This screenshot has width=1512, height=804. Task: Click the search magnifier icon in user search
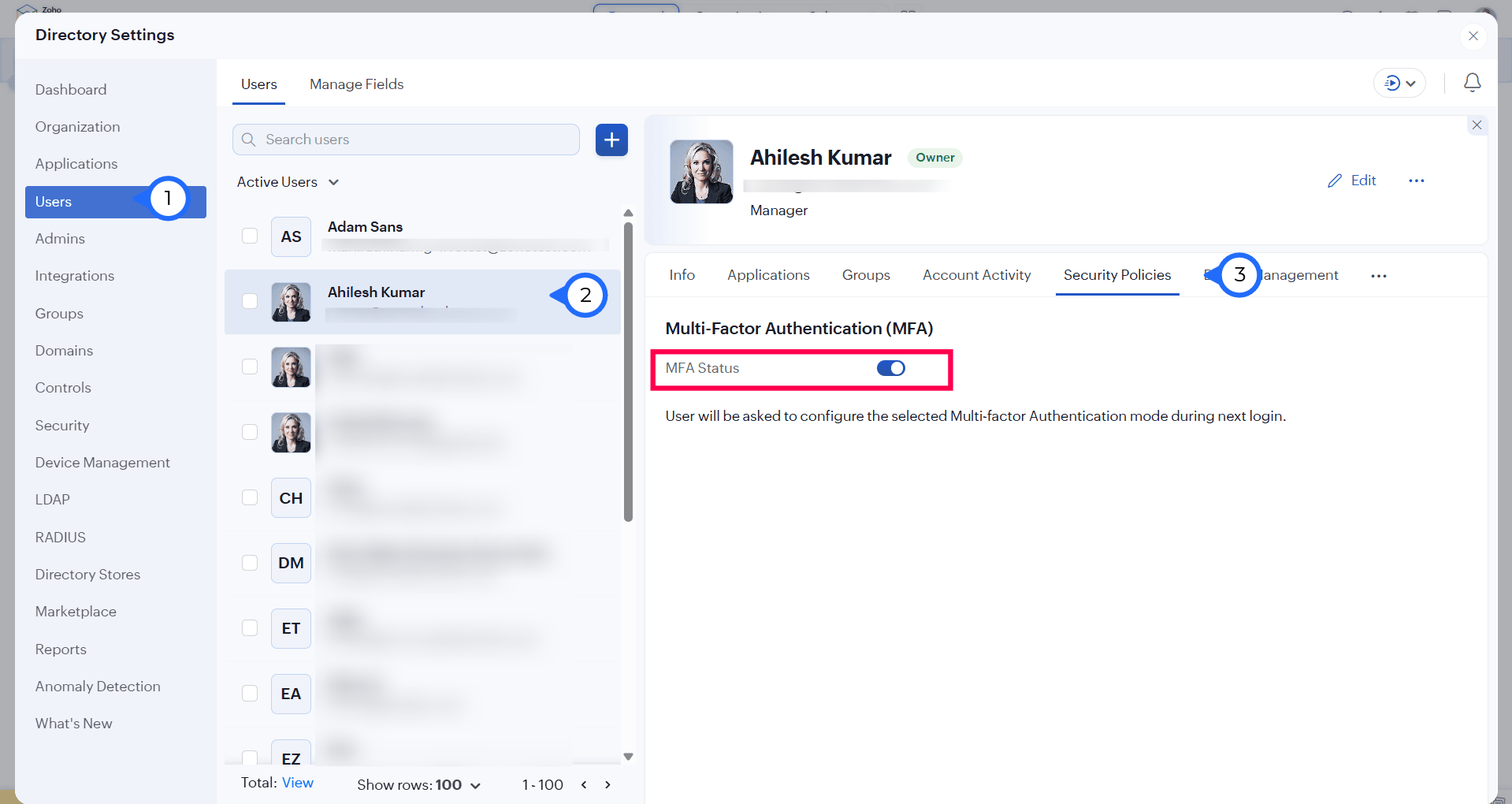[249, 140]
